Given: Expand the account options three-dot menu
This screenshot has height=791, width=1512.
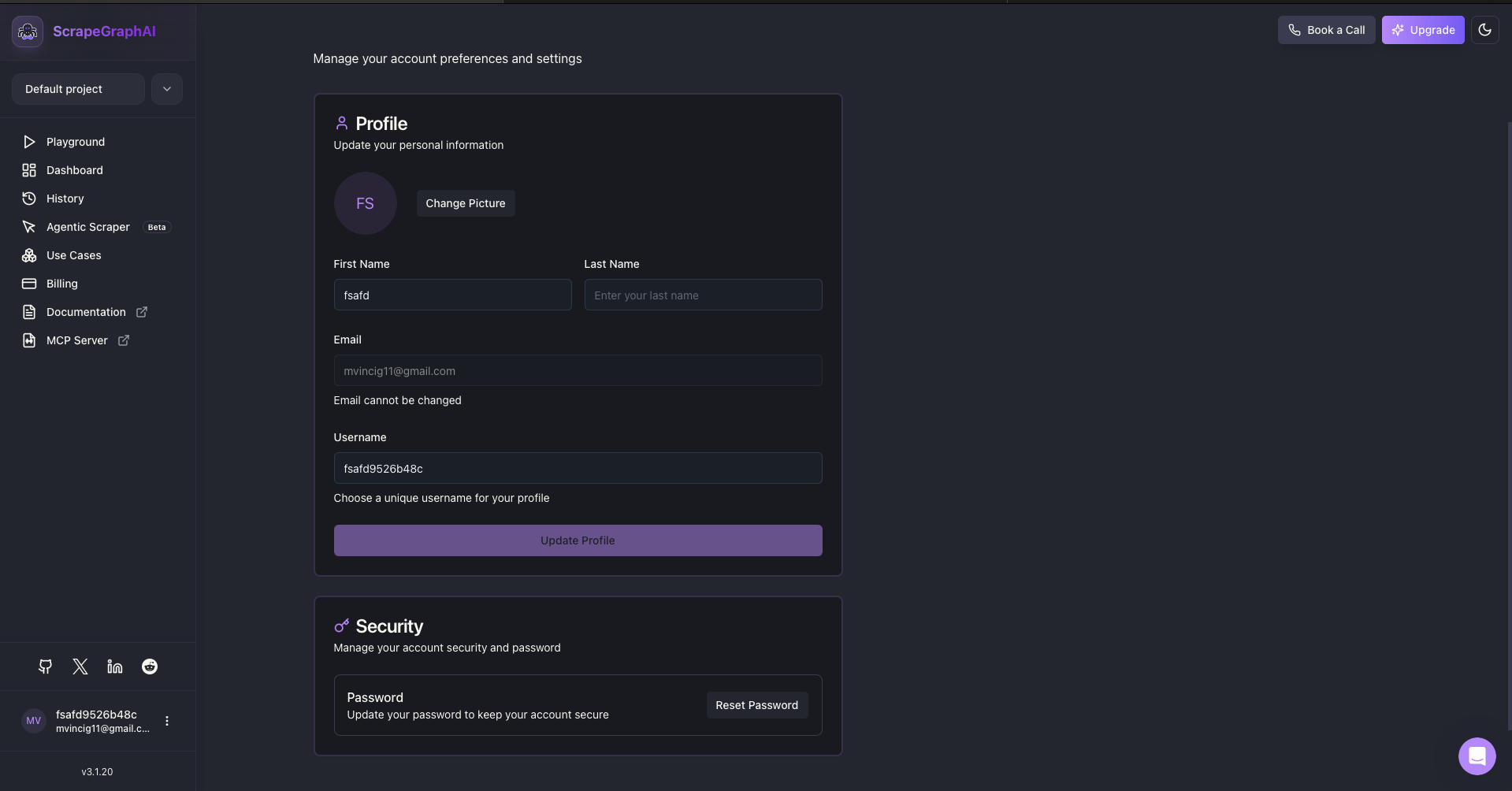Looking at the screenshot, I should tap(166, 720).
